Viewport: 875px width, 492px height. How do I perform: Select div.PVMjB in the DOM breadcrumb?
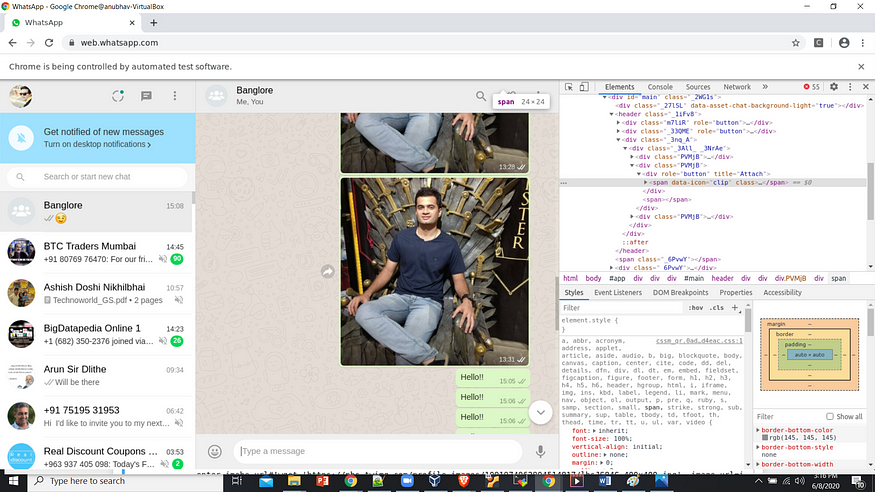pos(790,278)
